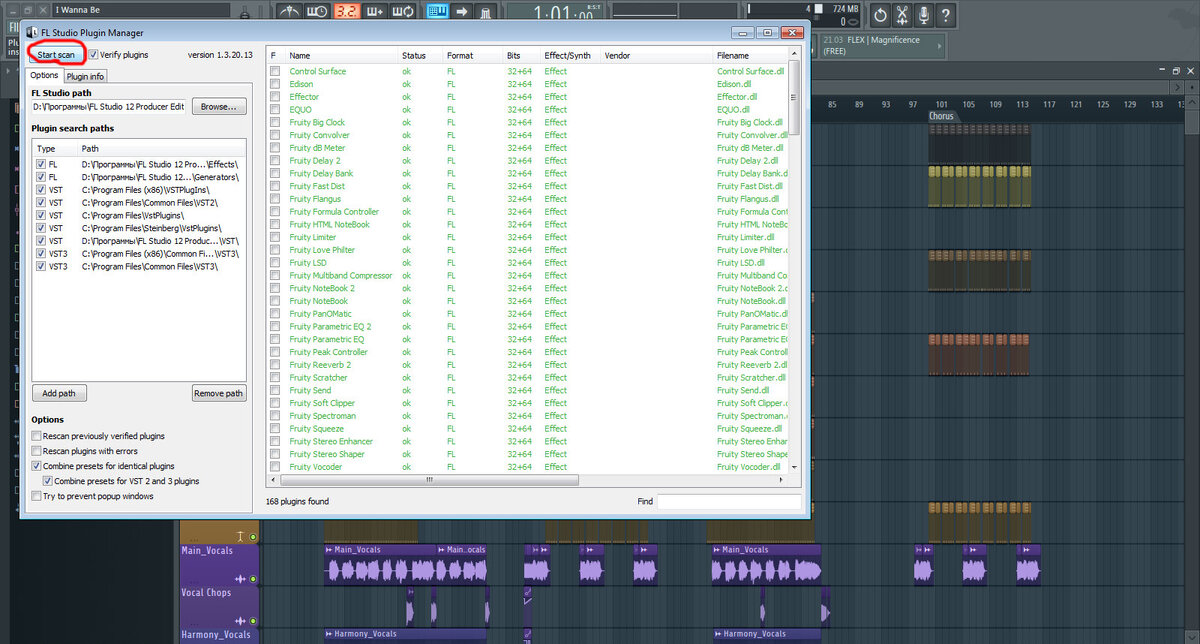The width and height of the screenshot is (1200, 644).
Task: Click the Browse... button
Action: point(218,106)
